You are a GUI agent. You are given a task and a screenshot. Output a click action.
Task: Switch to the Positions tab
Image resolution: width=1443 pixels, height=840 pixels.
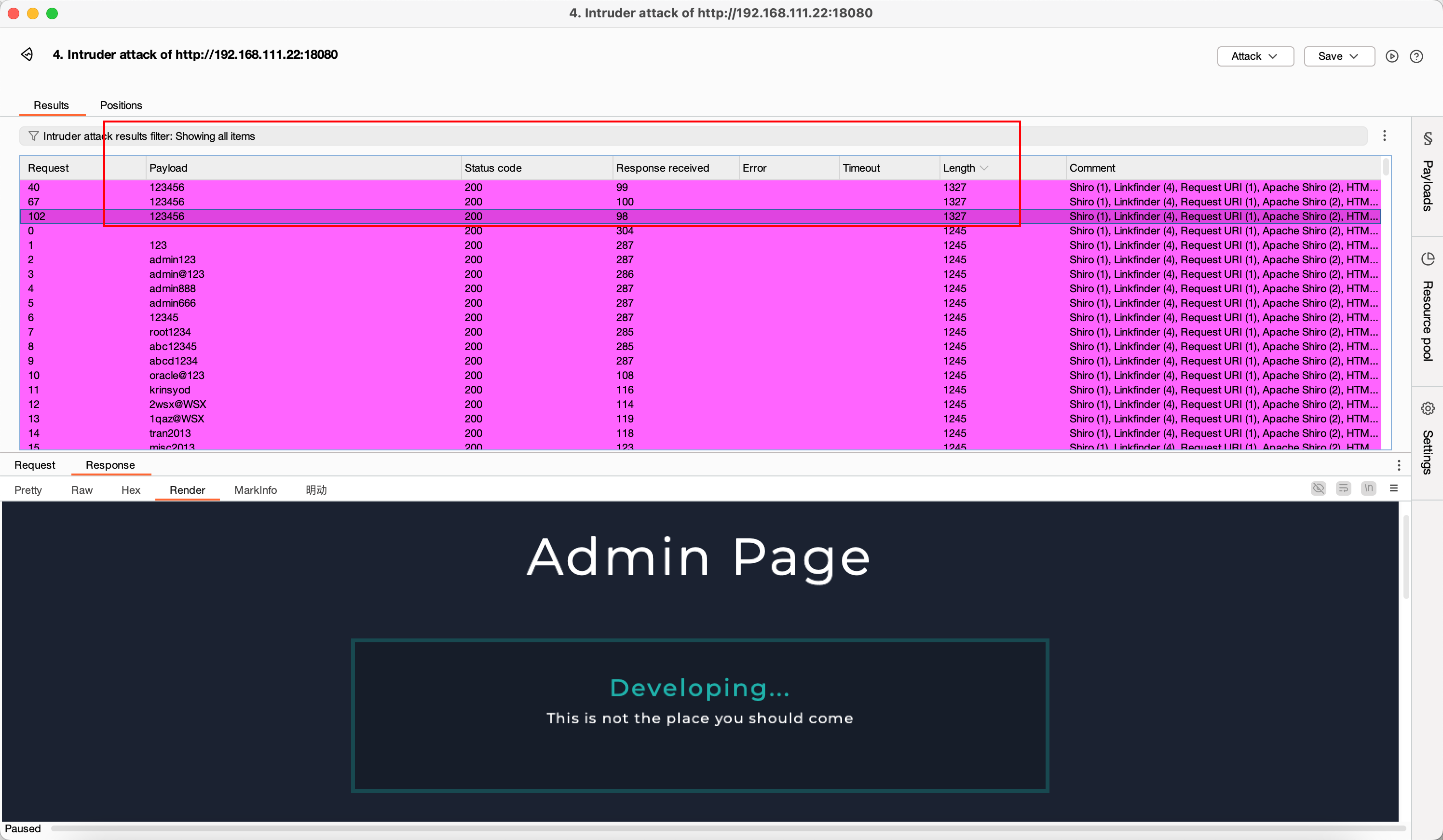tap(121, 105)
